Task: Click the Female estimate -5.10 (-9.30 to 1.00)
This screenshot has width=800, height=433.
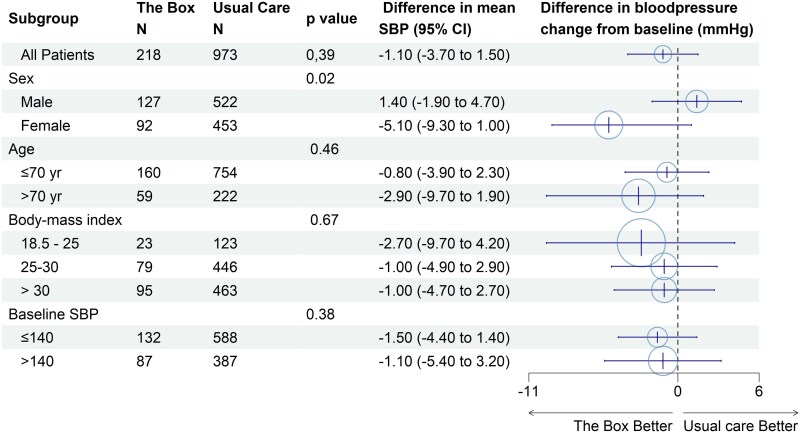Action: pos(444,125)
